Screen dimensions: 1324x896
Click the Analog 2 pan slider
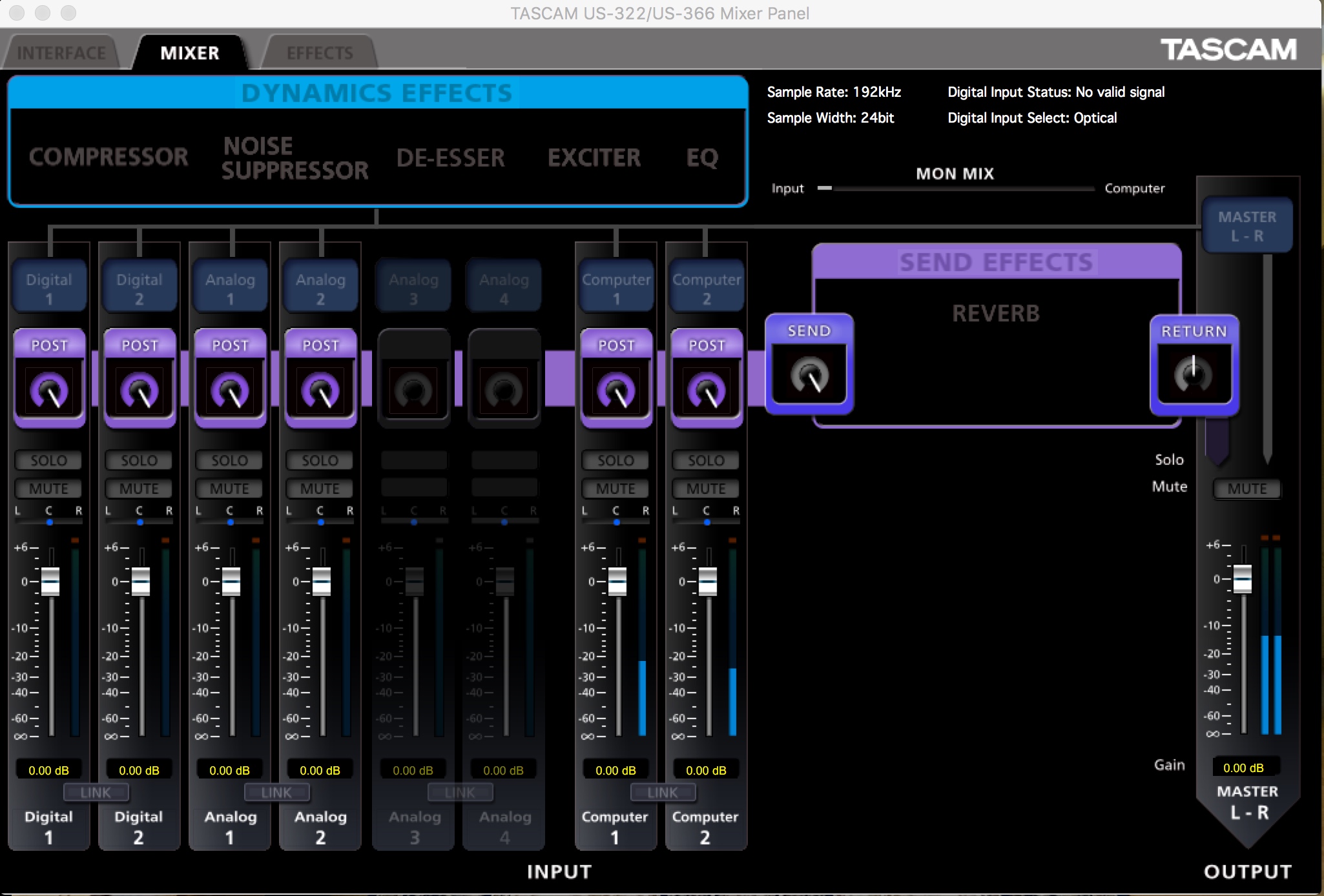320,522
